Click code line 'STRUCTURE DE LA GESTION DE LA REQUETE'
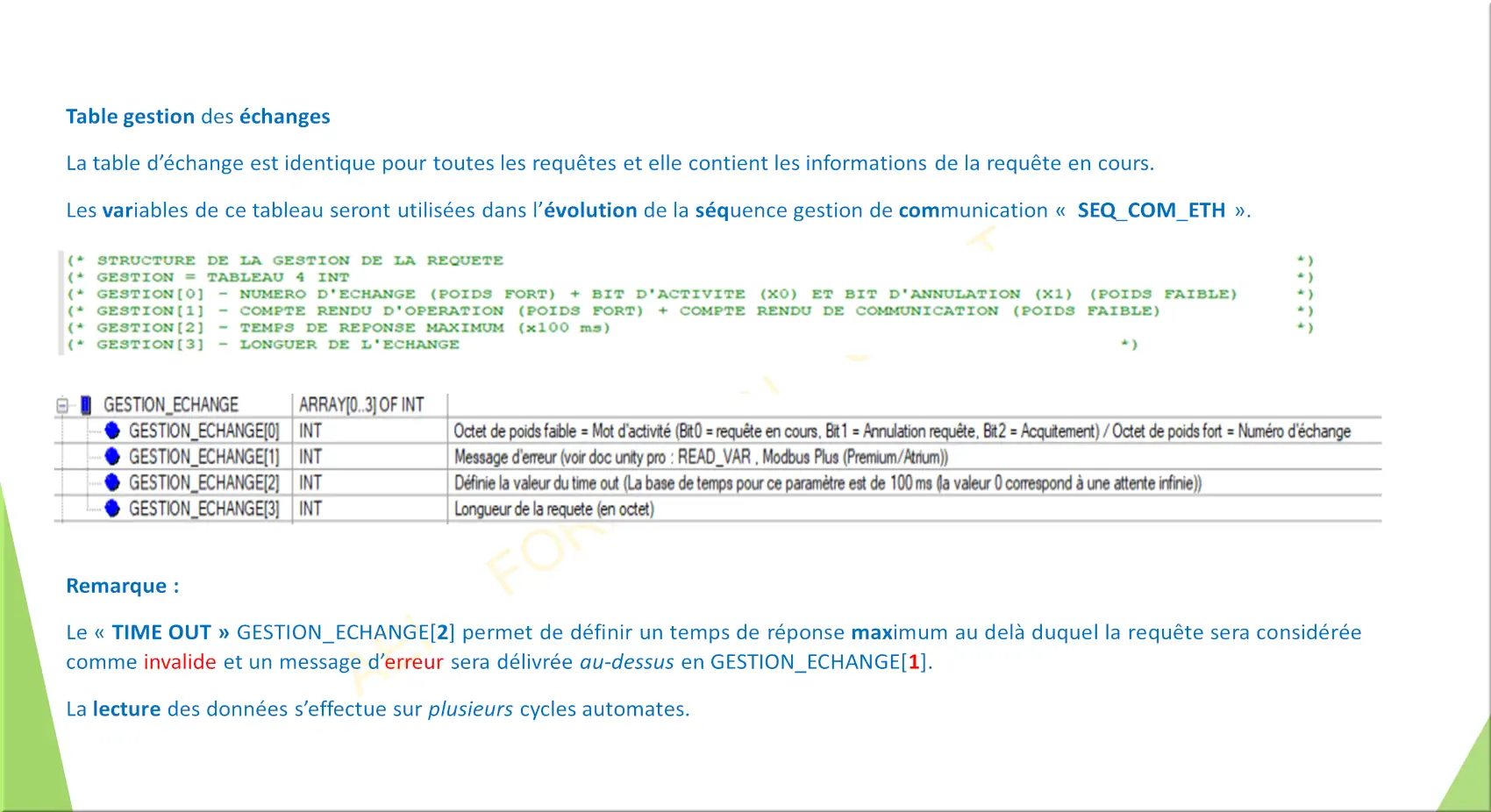This screenshot has height=812, width=1491. point(300,260)
